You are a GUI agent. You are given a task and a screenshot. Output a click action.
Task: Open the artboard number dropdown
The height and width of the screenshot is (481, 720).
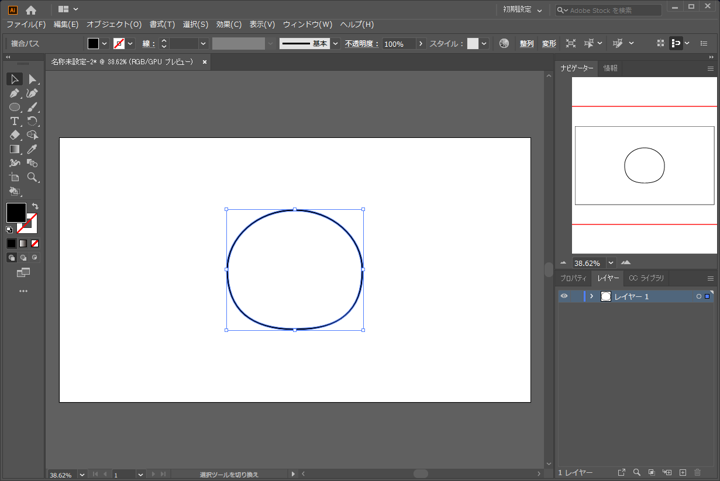point(141,475)
